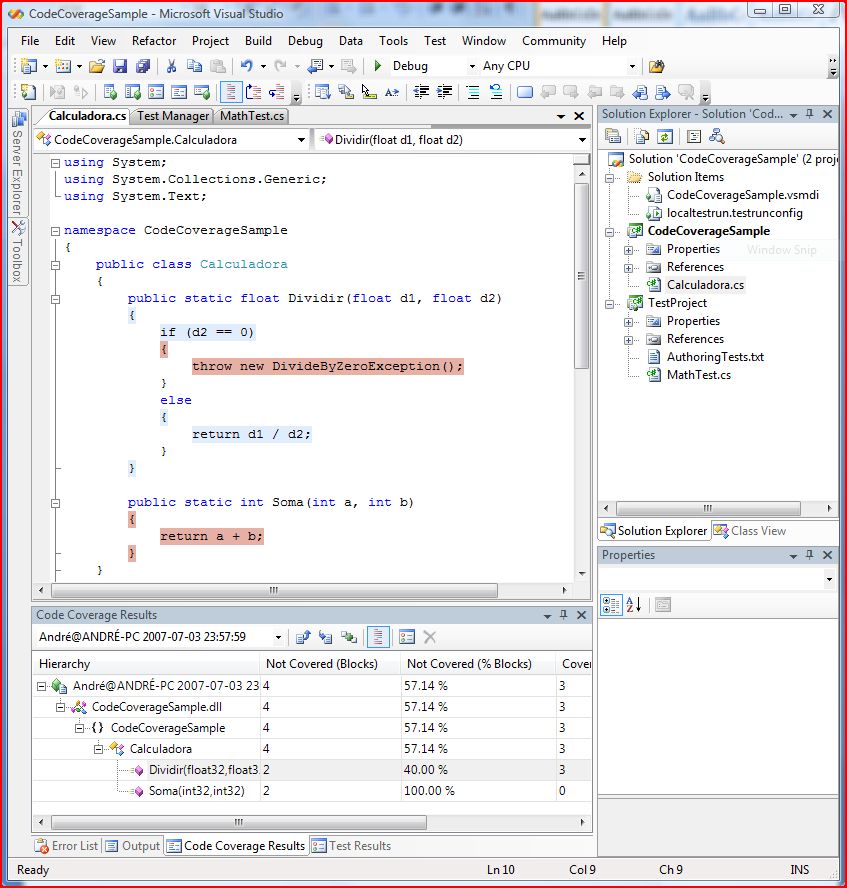Click the Comment Out Selected Lines icon

coord(473,92)
